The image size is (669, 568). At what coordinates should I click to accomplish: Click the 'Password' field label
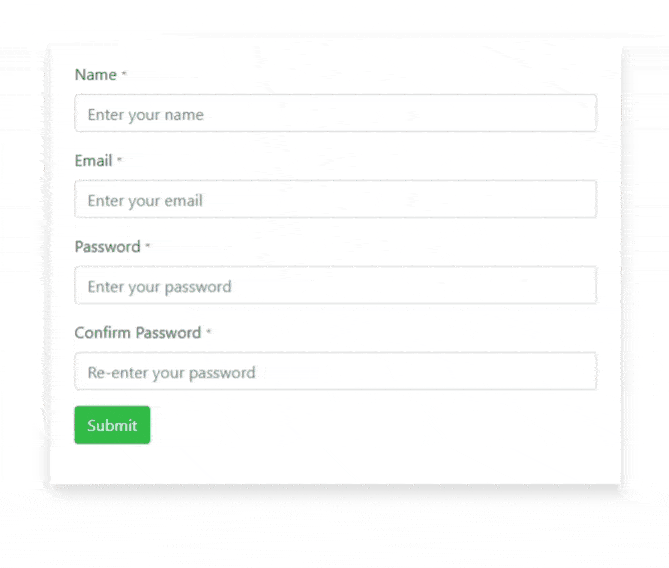click(x=107, y=247)
